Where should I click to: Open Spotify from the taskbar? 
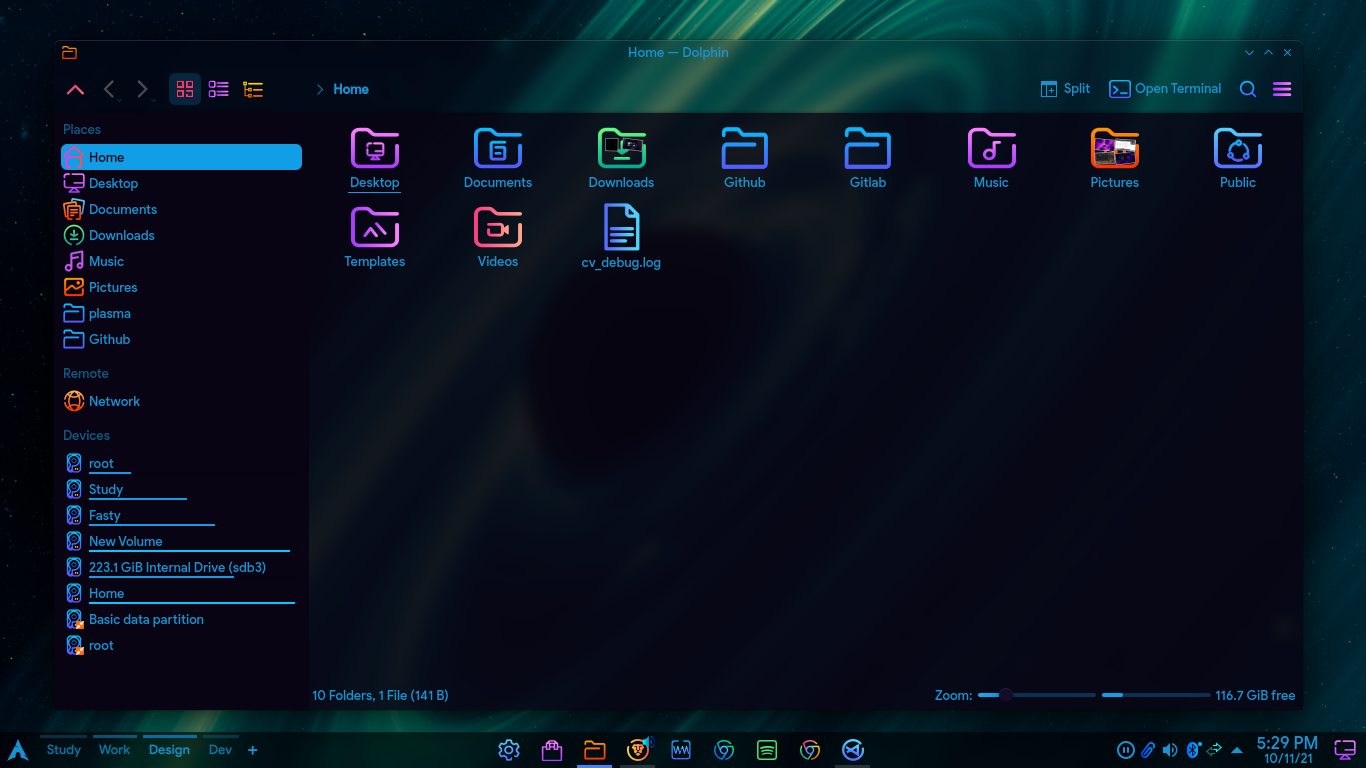pyautogui.click(x=767, y=750)
